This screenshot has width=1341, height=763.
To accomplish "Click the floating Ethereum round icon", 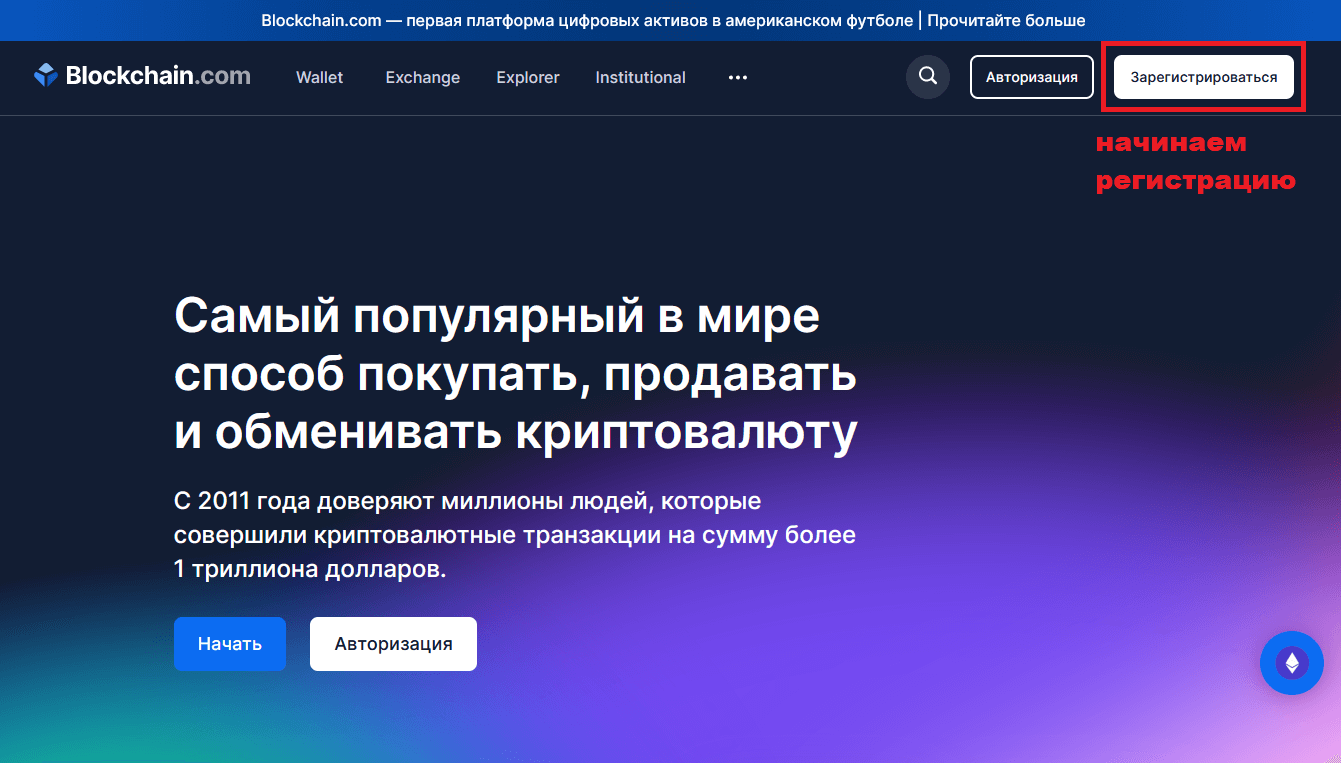I will click(1291, 662).
